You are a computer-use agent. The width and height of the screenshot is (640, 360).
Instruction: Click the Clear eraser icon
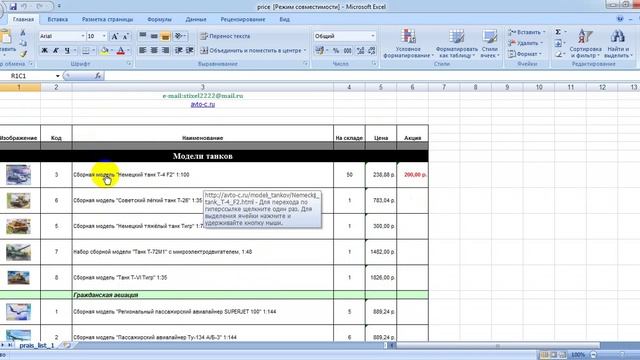coord(558,54)
